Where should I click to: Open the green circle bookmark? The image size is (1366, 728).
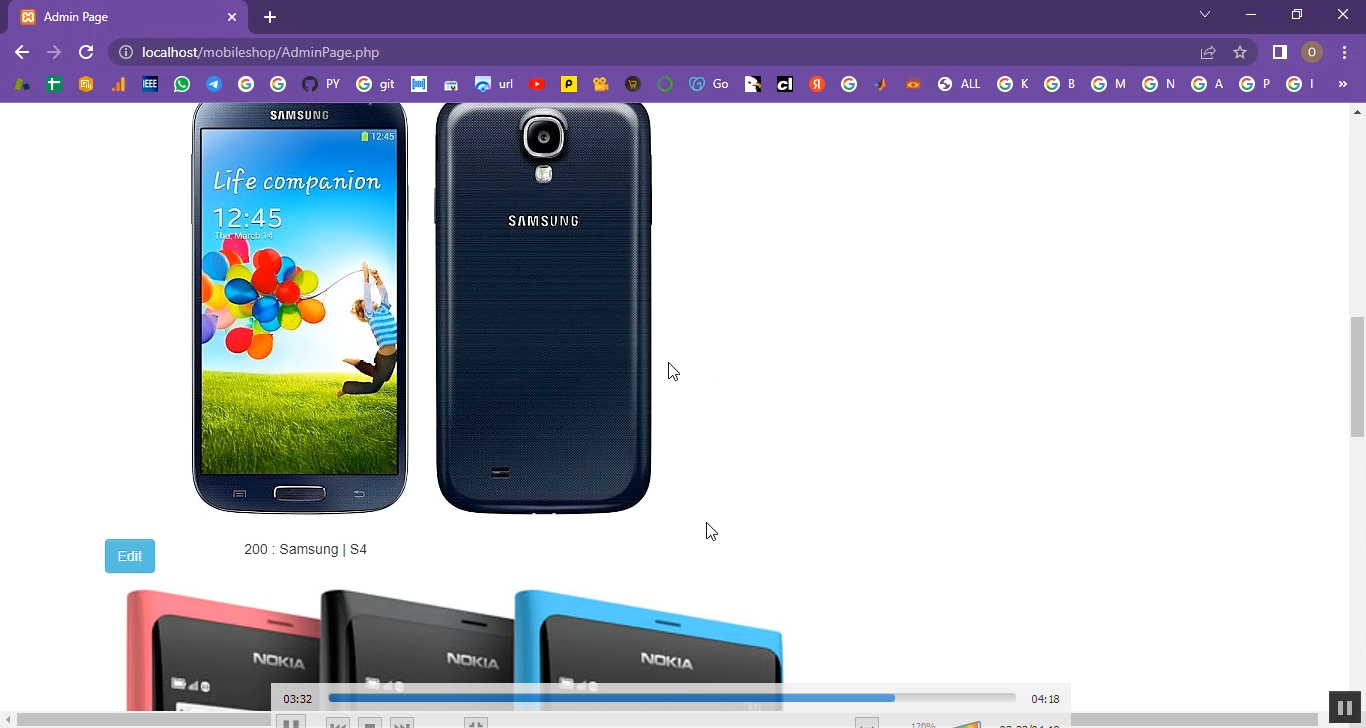point(665,84)
